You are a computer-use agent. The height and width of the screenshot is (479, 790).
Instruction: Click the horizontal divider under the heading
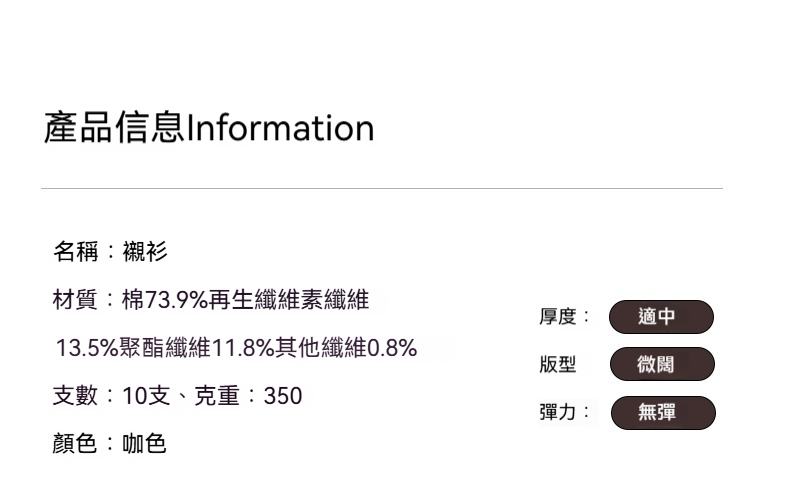[381, 188]
